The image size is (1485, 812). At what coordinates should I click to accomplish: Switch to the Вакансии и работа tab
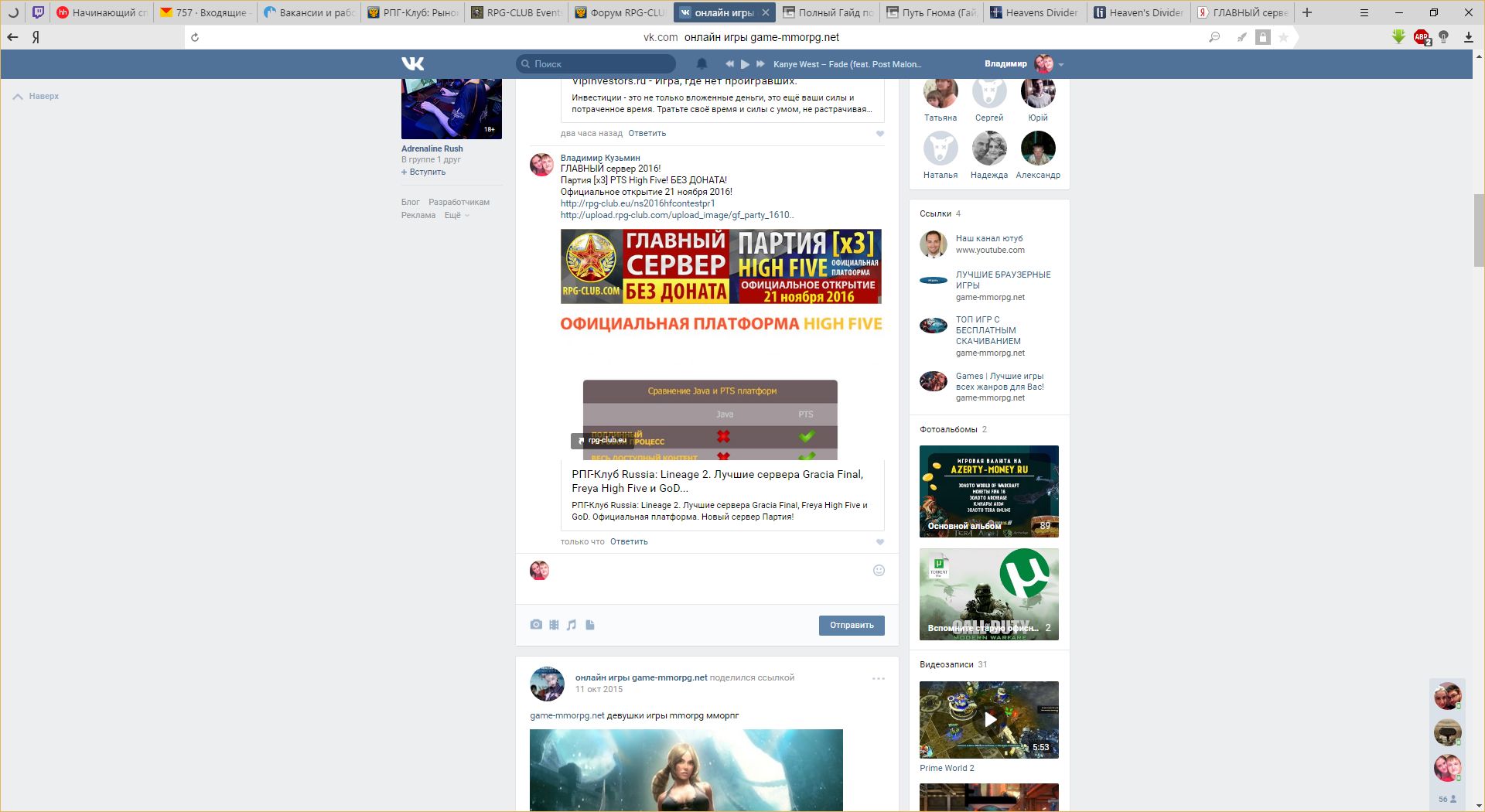click(308, 12)
